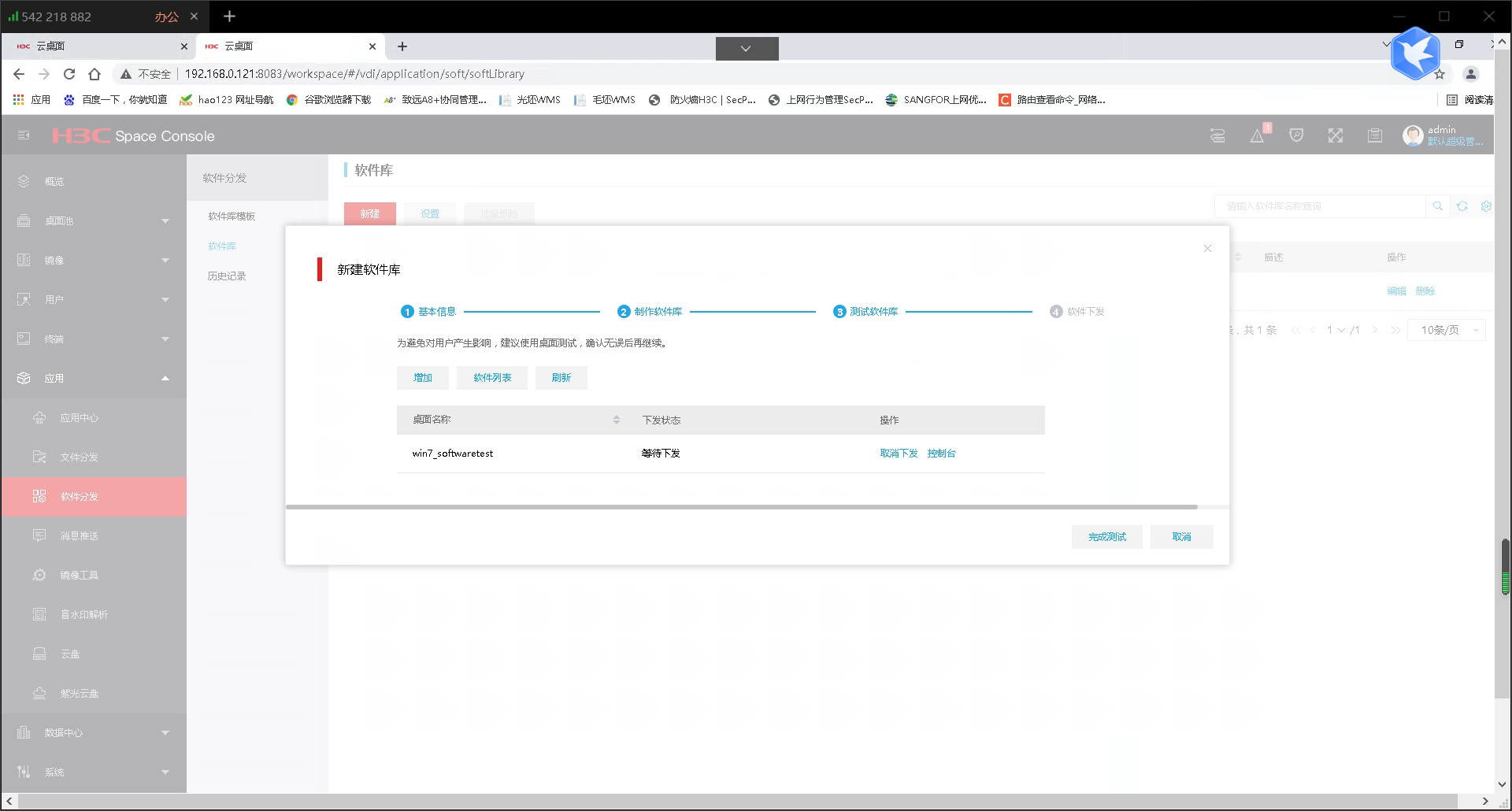The image size is (1512, 811).
Task: Click the 刷新 refresh button
Action: [561, 378]
